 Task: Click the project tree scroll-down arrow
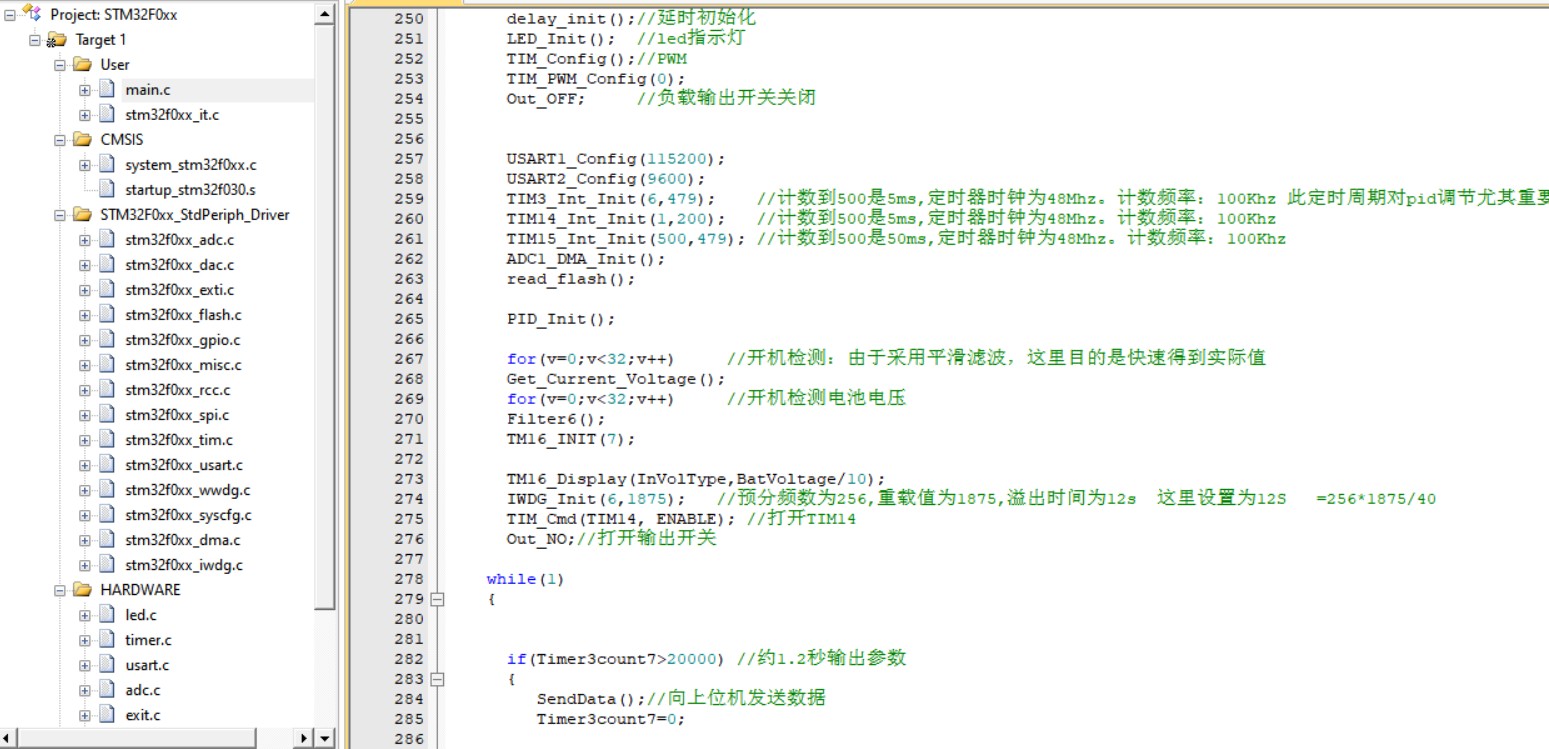[325, 738]
